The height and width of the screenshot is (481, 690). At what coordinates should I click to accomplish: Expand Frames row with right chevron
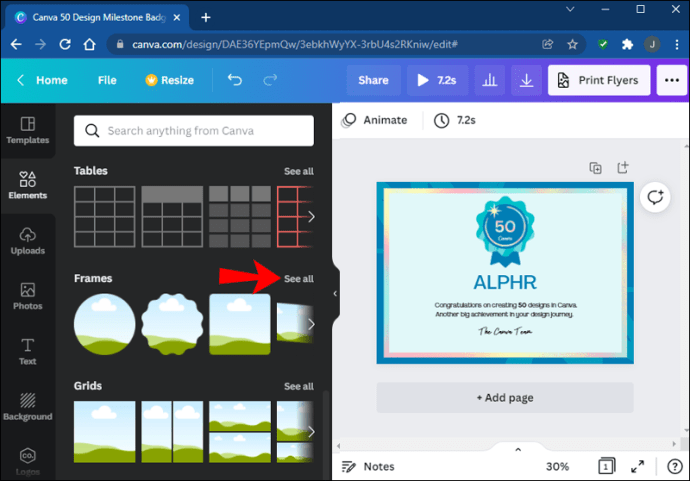pos(311,323)
